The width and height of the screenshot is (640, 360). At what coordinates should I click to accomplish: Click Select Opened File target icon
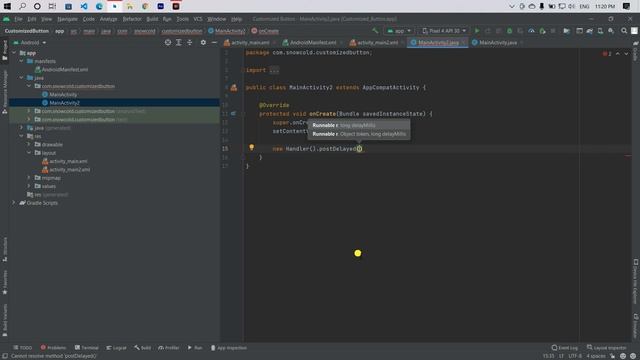(x=168, y=42)
